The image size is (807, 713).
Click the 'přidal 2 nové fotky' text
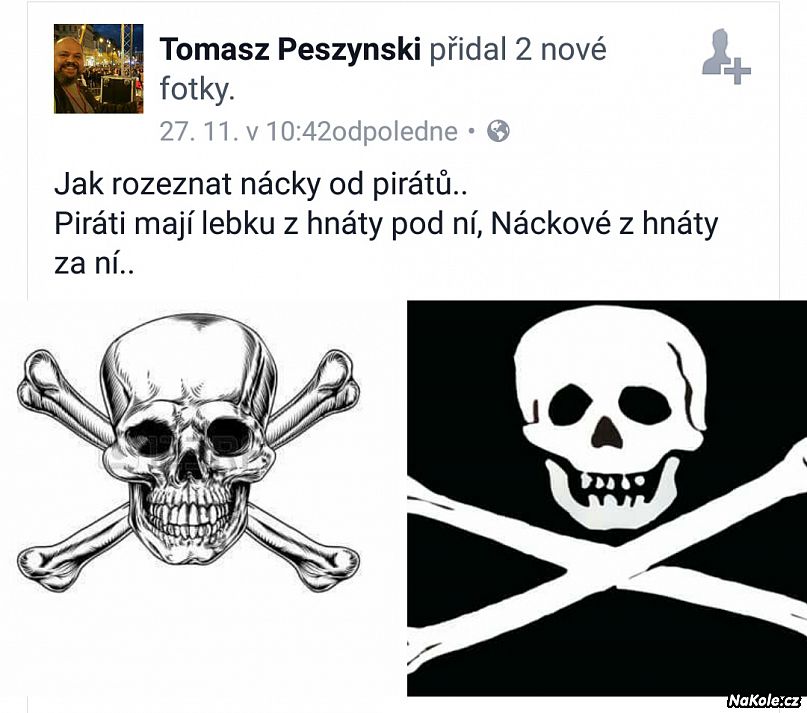coord(383,69)
